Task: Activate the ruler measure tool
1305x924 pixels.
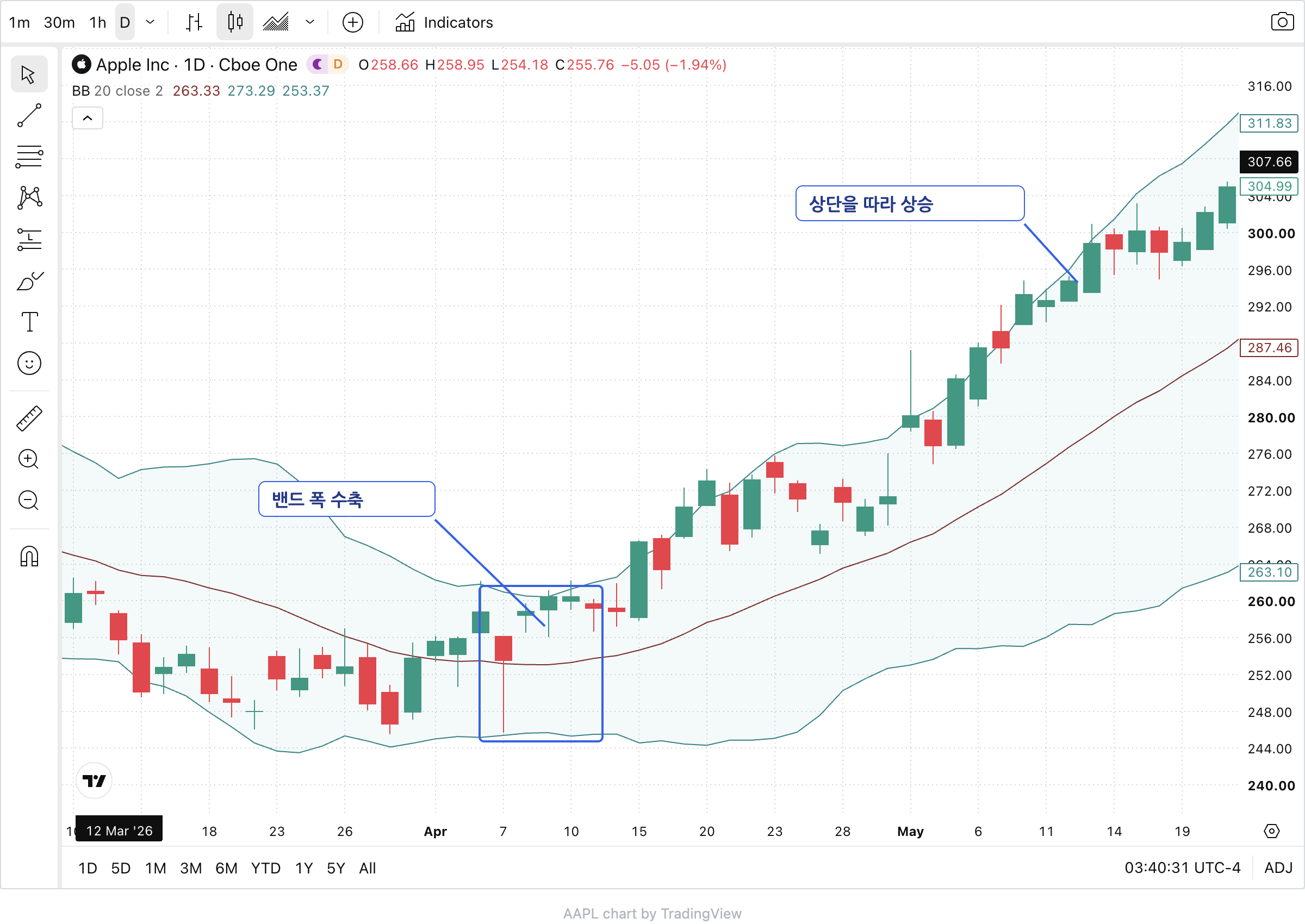Action: tap(29, 418)
